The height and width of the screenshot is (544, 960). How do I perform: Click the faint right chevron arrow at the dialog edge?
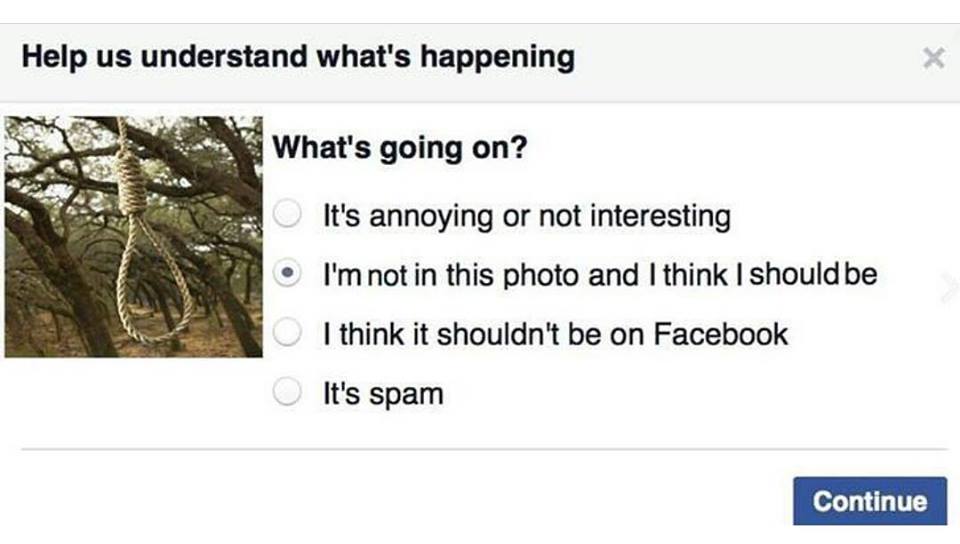(950, 288)
